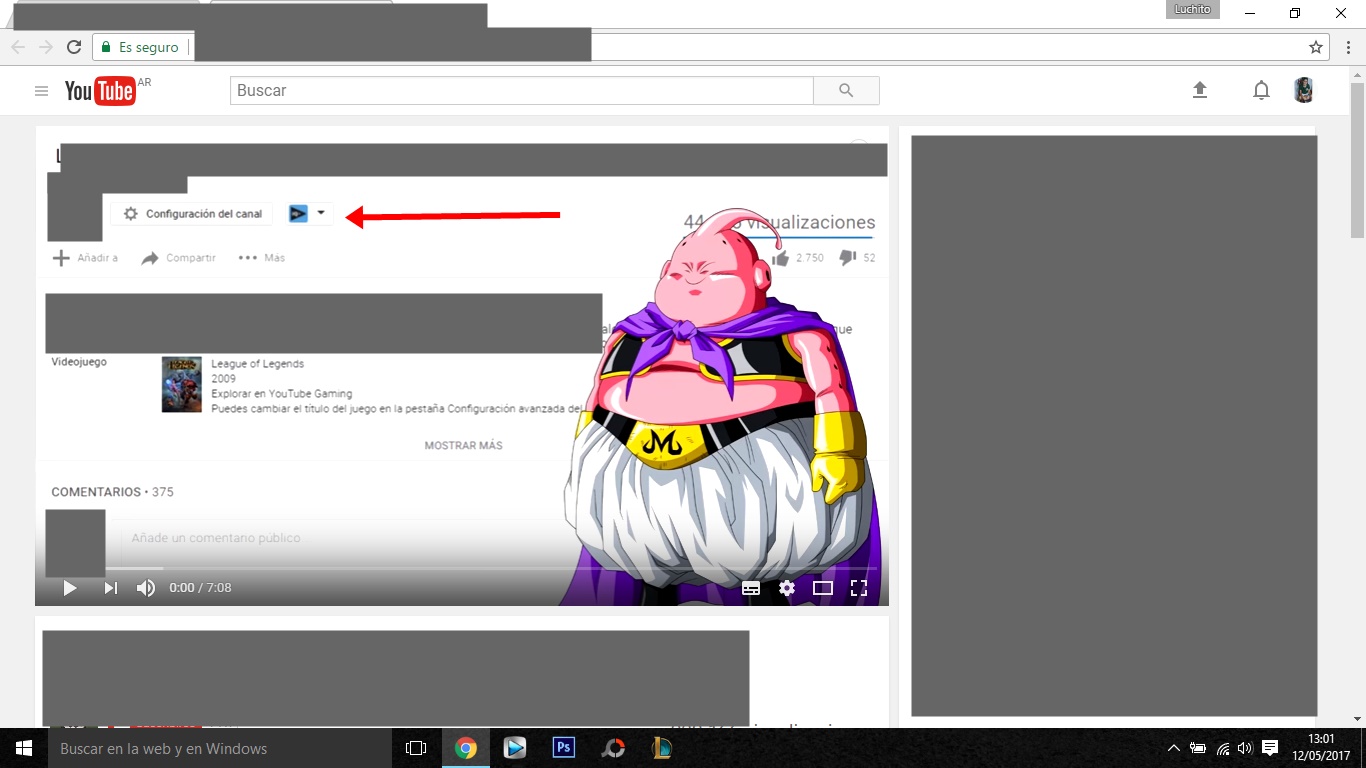Click the page scrollbar down arrow
The width and height of the screenshot is (1366, 768).
click(1357, 718)
